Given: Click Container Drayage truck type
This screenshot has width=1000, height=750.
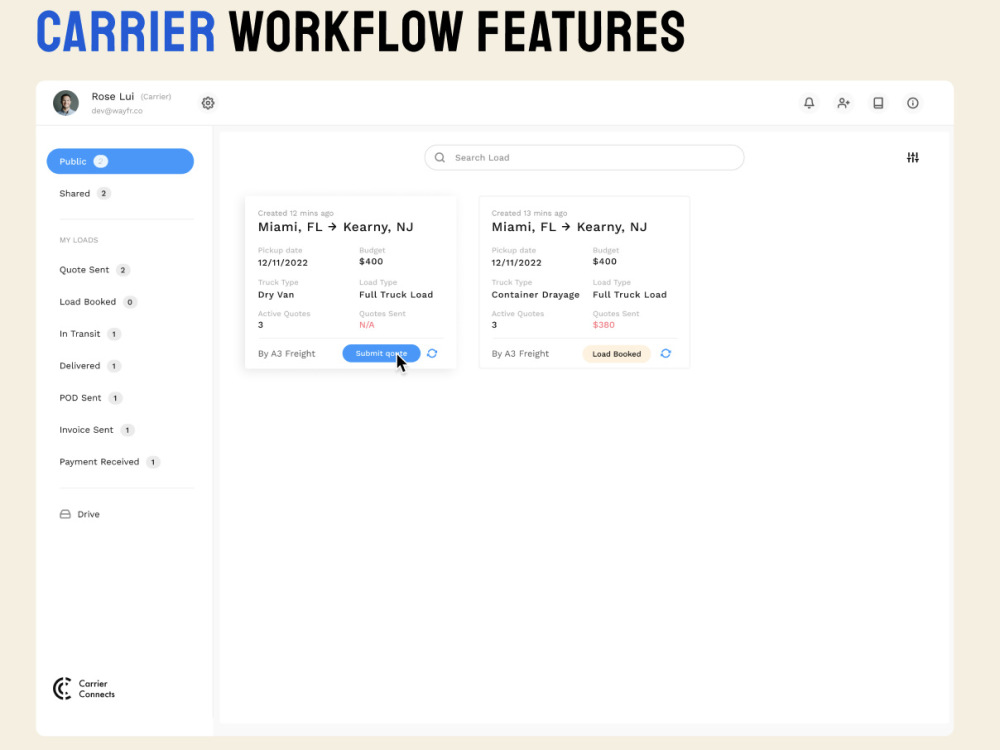Looking at the screenshot, I should [535, 295].
